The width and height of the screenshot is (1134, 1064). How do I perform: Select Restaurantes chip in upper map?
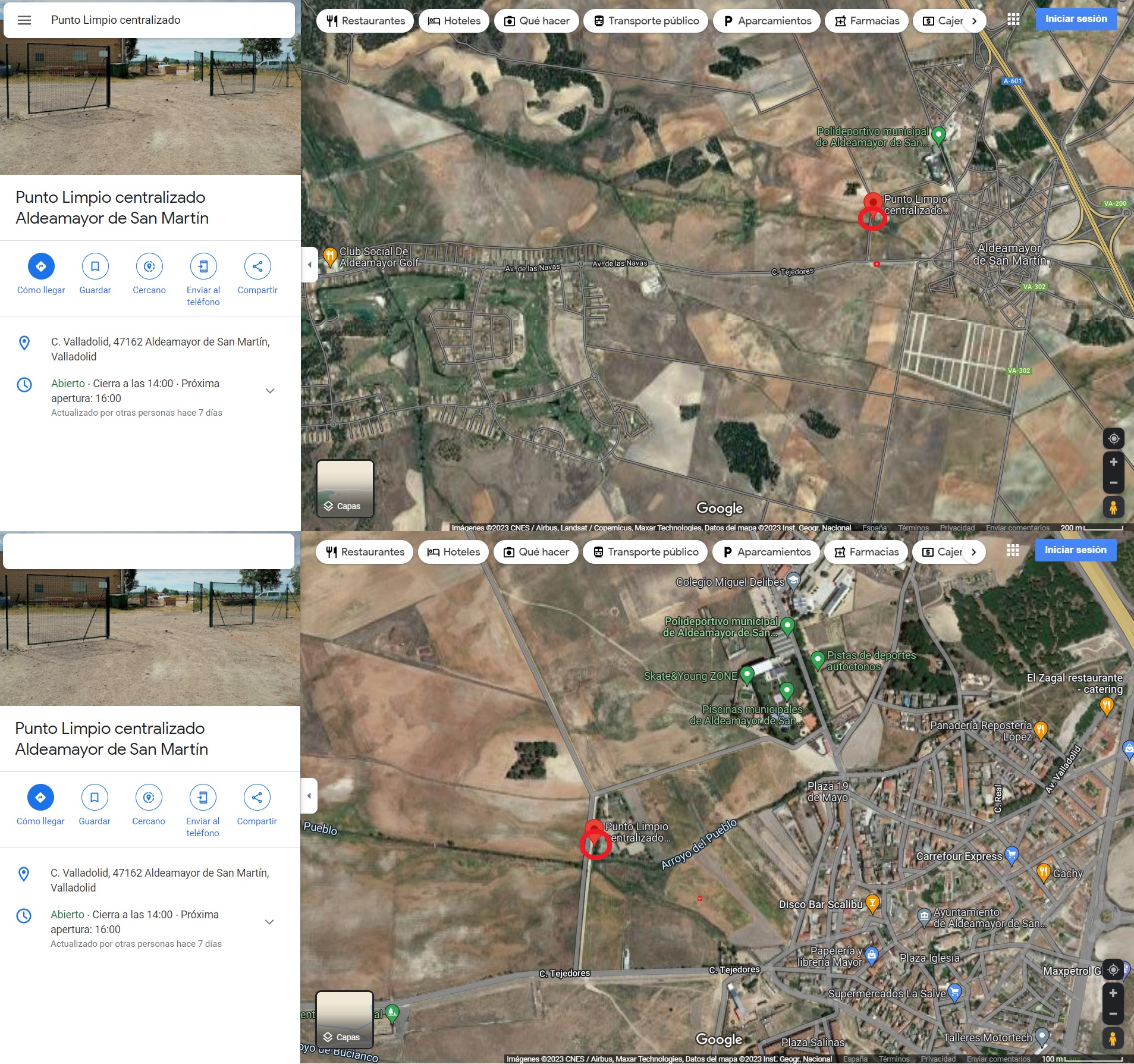click(x=366, y=21)
